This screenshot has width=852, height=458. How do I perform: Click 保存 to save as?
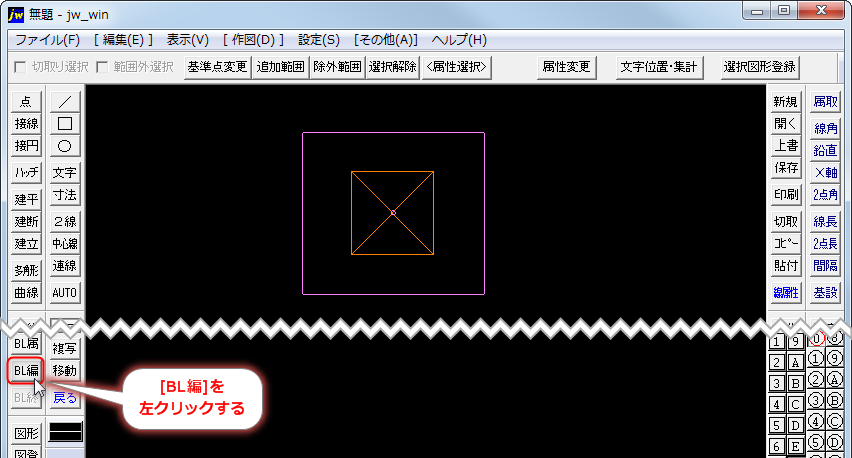click(x=786, y=168)
